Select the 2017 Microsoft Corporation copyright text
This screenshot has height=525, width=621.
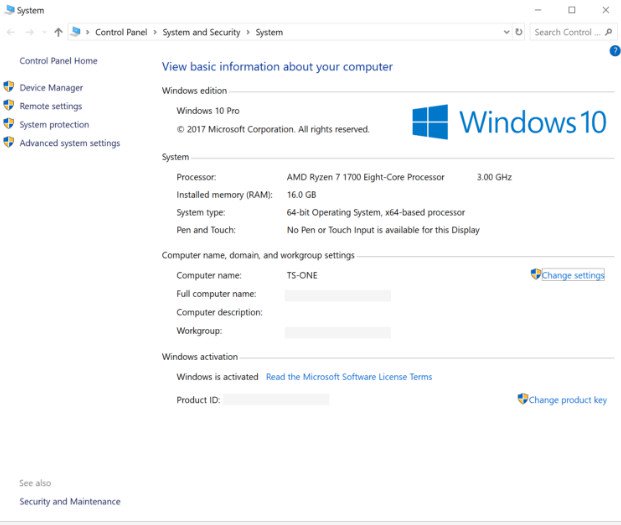coord(273,129)
